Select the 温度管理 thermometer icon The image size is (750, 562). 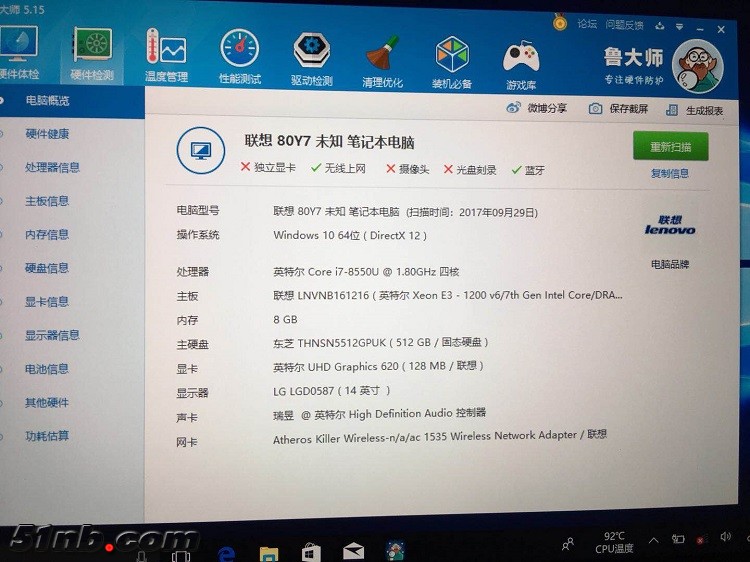tap(165, 50)
